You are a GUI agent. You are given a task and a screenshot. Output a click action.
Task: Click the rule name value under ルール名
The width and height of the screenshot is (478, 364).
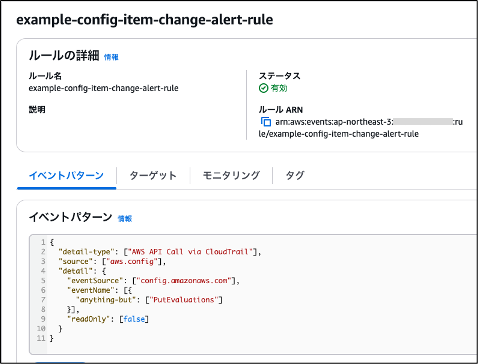[x=103, y=88]
